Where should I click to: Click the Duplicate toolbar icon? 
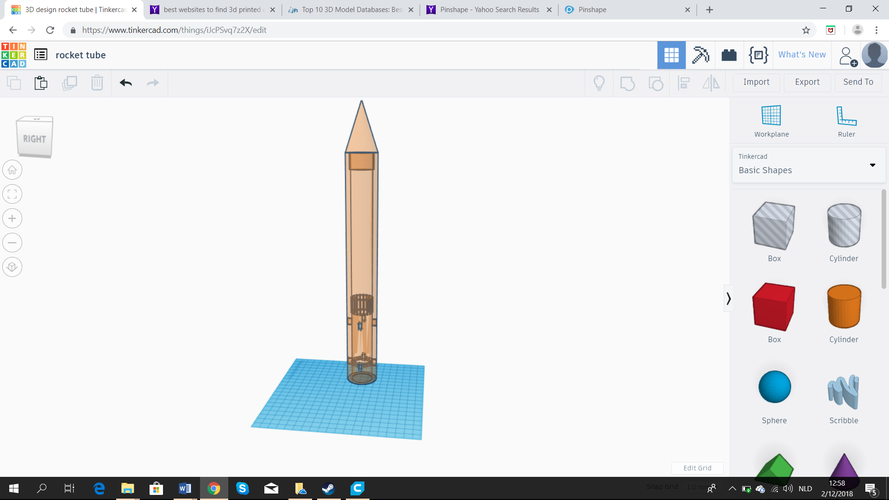point(69,83)
